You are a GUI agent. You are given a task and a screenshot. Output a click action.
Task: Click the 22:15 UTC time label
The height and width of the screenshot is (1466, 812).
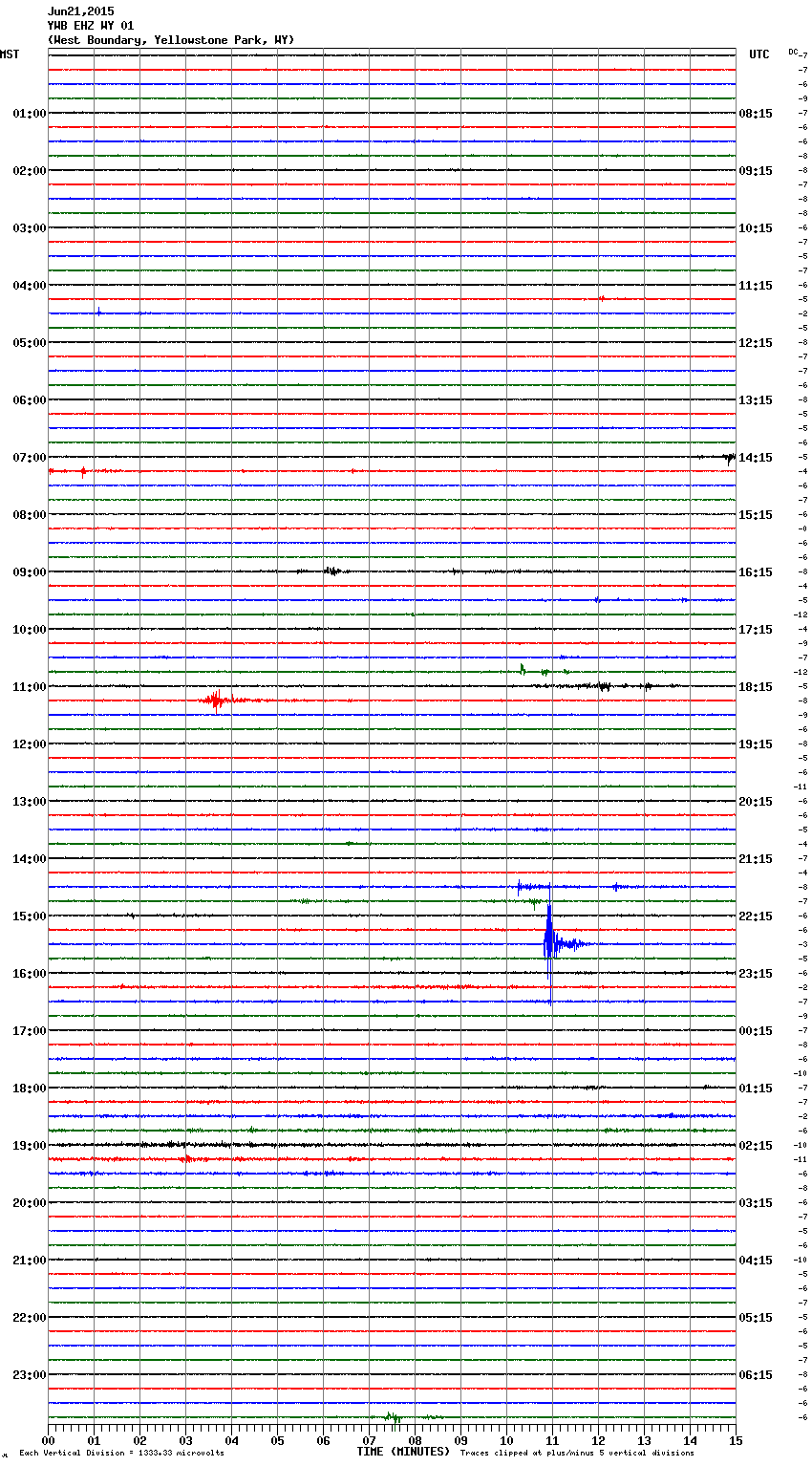tap(756, 916)
